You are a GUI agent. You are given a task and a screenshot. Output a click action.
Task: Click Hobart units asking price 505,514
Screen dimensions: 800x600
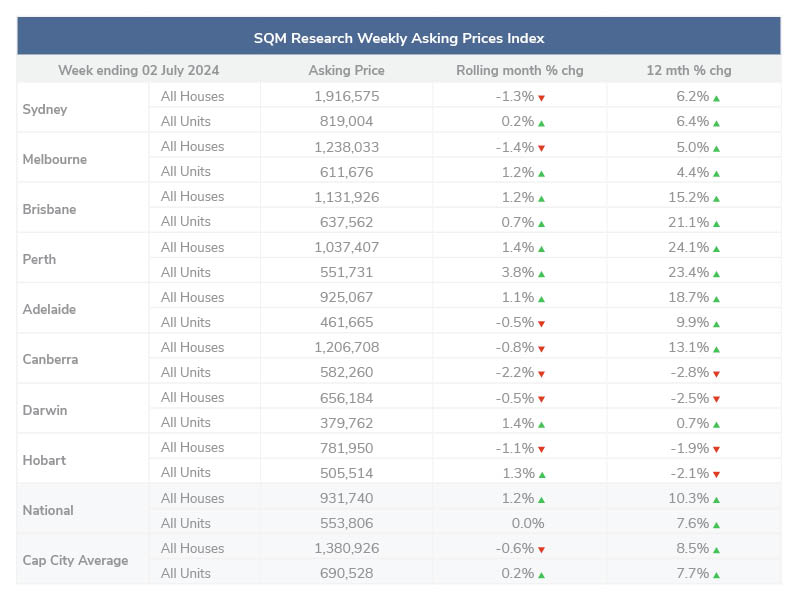[x=346, y=473]
